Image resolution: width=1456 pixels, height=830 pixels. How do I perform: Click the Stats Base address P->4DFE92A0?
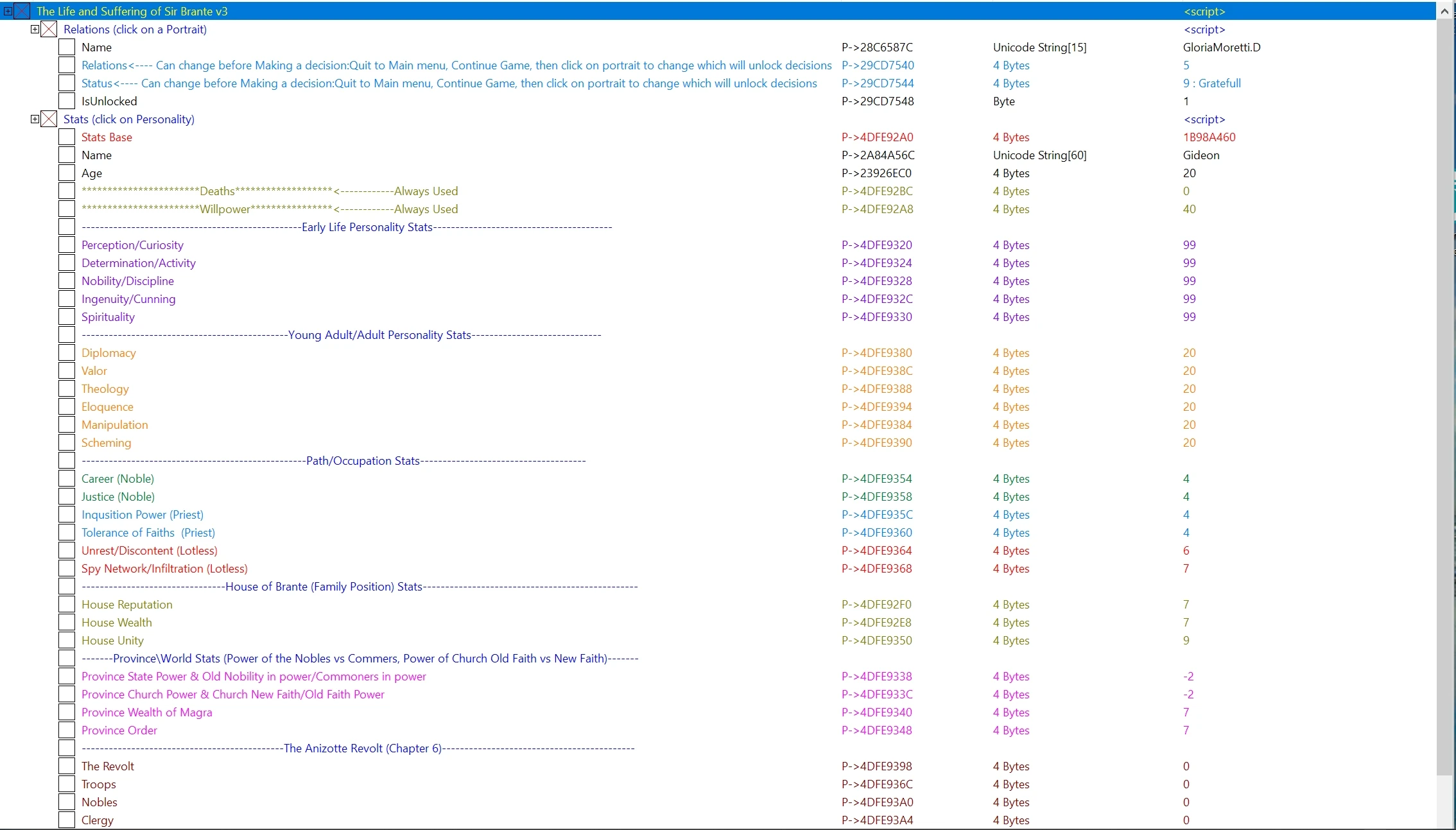877,137
